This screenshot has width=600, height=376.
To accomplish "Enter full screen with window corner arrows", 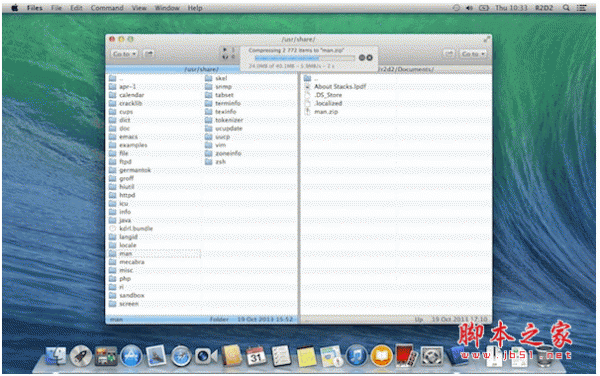I will point(486,39).
